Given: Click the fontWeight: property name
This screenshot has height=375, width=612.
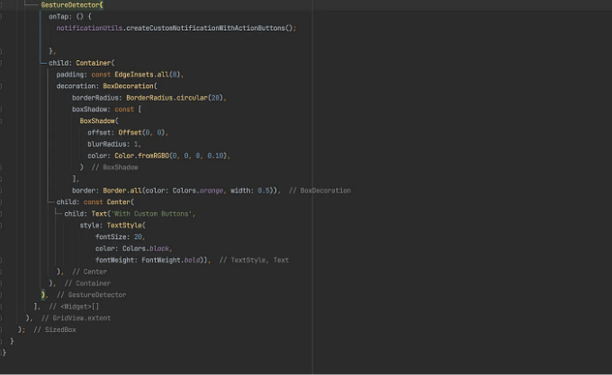Looking at the screenshot, I should [x=117, y=260].
